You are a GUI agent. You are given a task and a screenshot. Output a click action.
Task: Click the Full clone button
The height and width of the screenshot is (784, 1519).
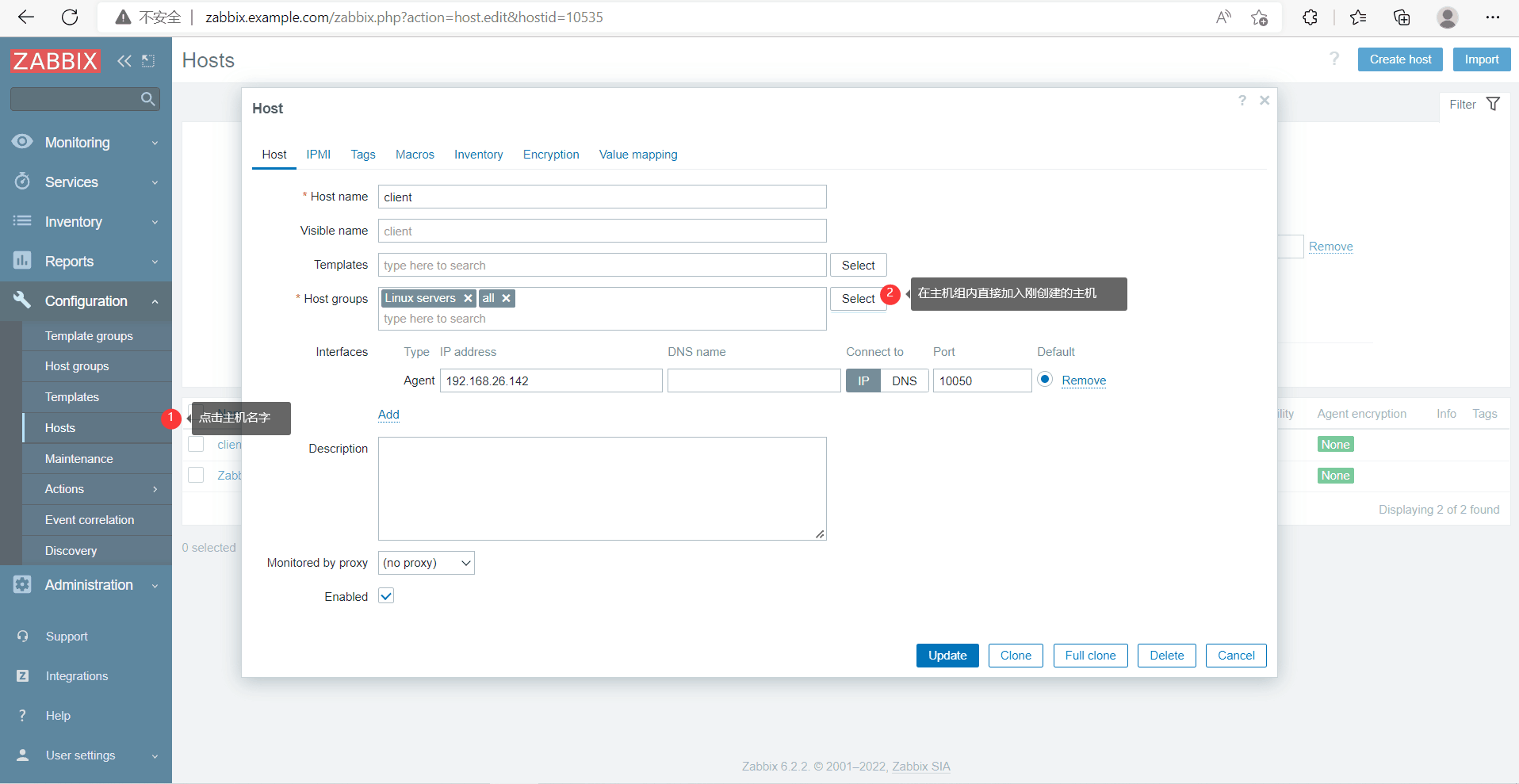(x=1090, y=656)
